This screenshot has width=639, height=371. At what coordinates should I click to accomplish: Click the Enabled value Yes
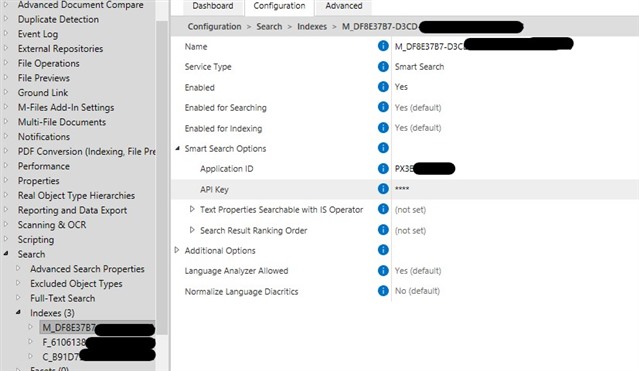click(401, 87)
